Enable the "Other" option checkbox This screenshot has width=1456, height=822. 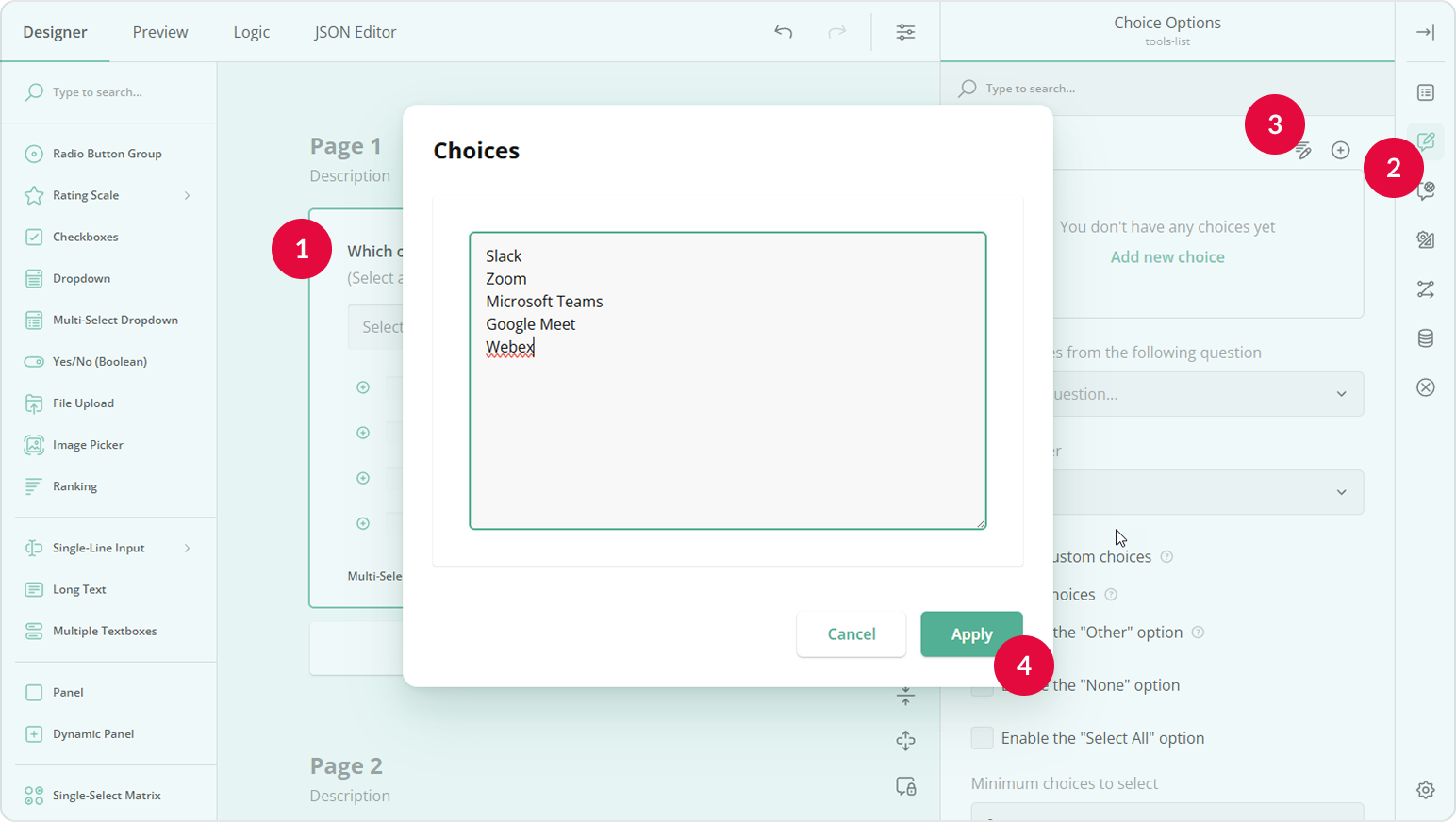982,632
